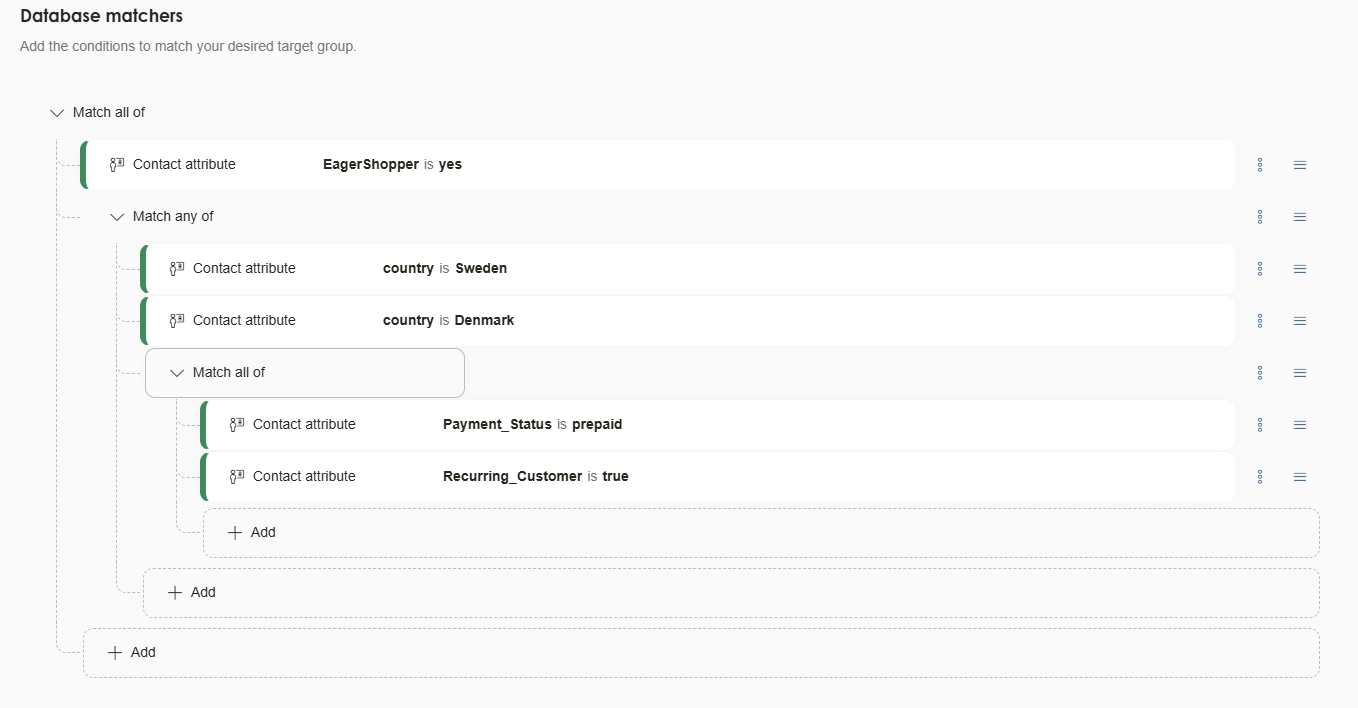Click drag handle on EagerShopper row
Screen dimensions: 1358x708
(1299, 165)
